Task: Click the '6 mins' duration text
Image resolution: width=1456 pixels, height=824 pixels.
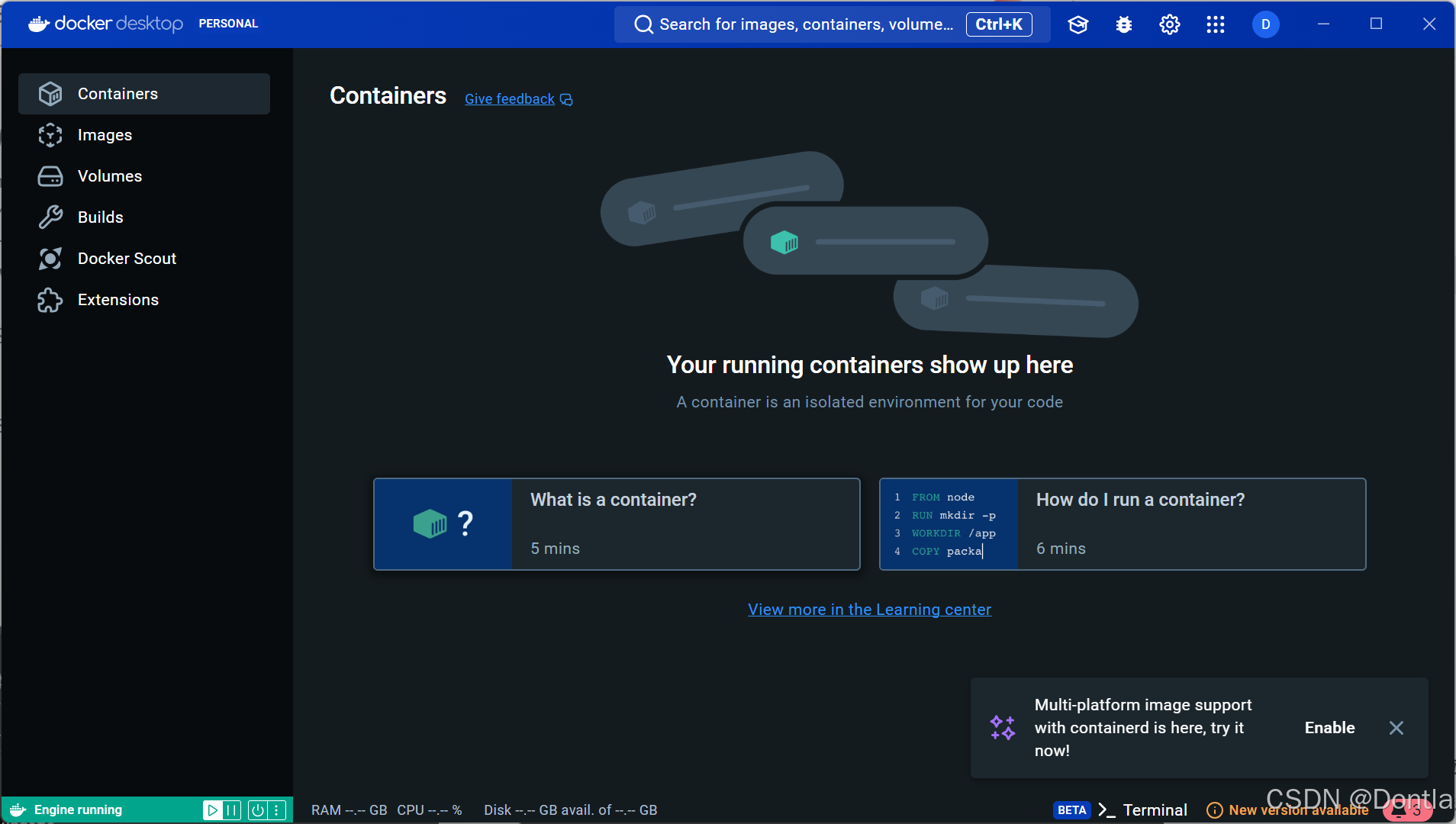Action: click(1061, 549)
